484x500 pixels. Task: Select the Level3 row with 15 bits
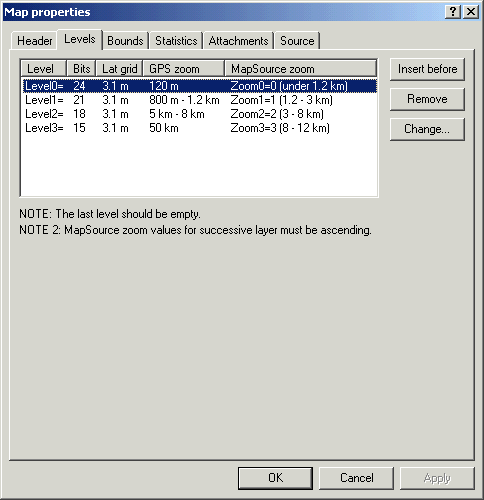200,128
